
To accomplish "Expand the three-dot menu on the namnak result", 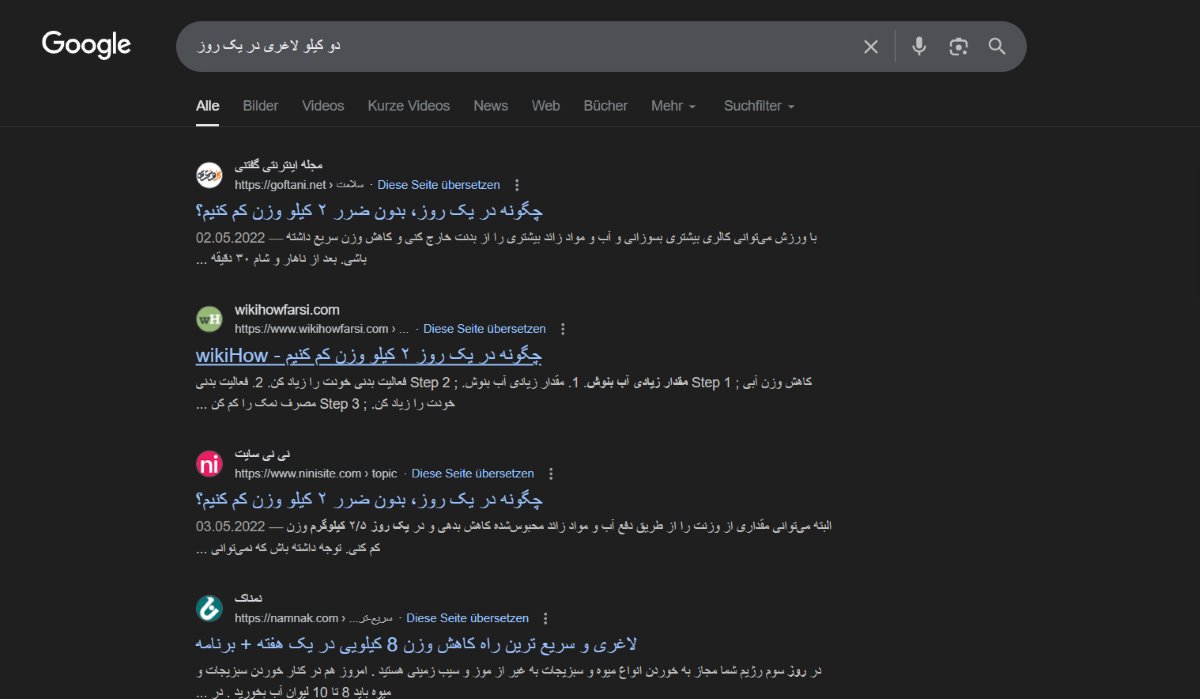I will [545, 617].
